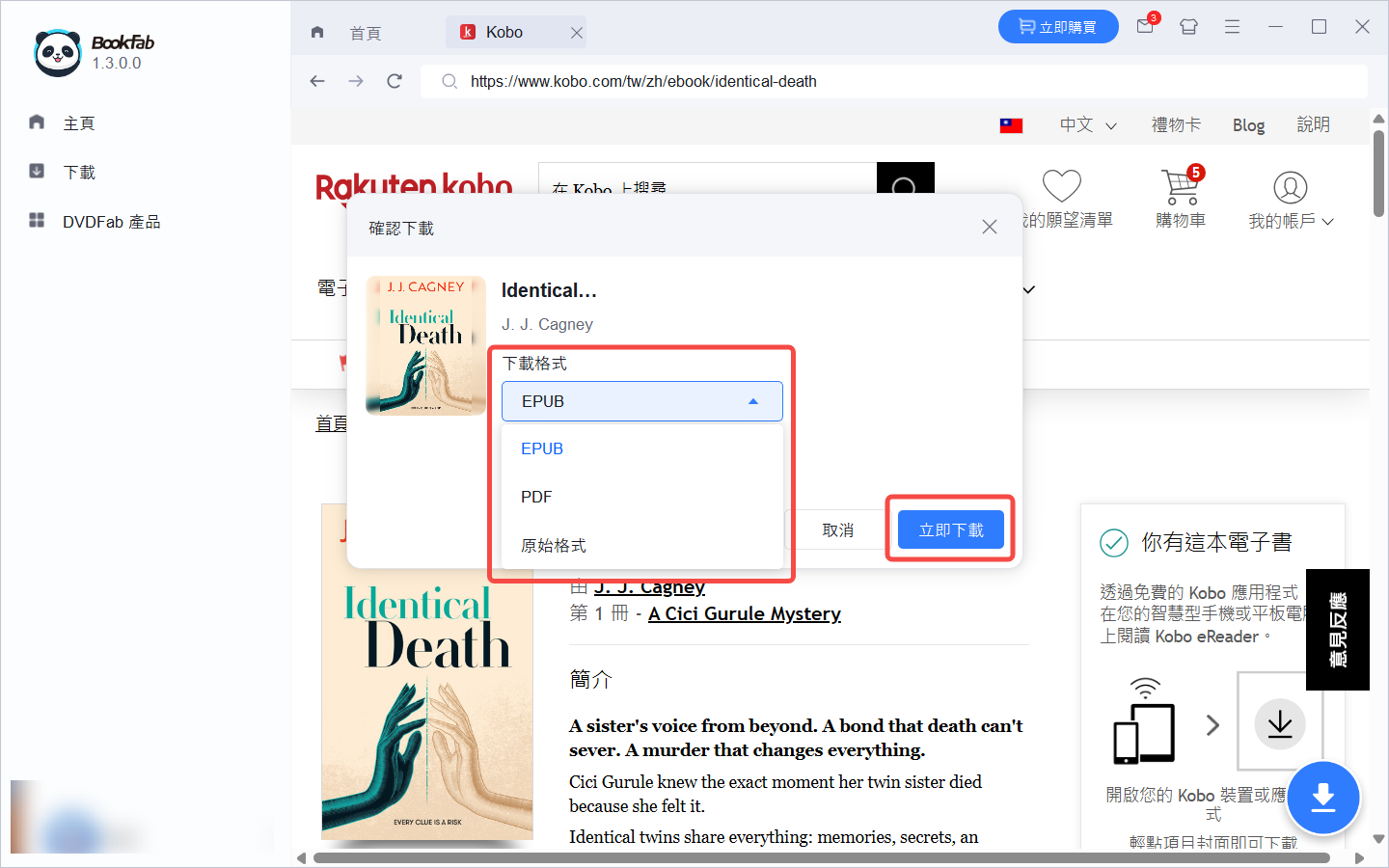Click the 意見反應 feedback tab
Screen dimensions: 1389x868
[1338, 630]
